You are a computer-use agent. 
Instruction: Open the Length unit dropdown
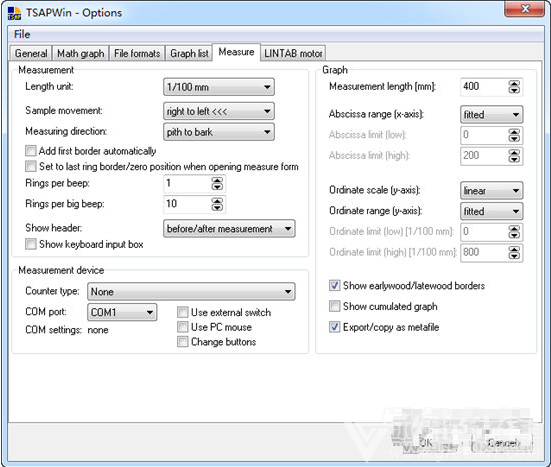pyautogui.click(x=219, y=87)
